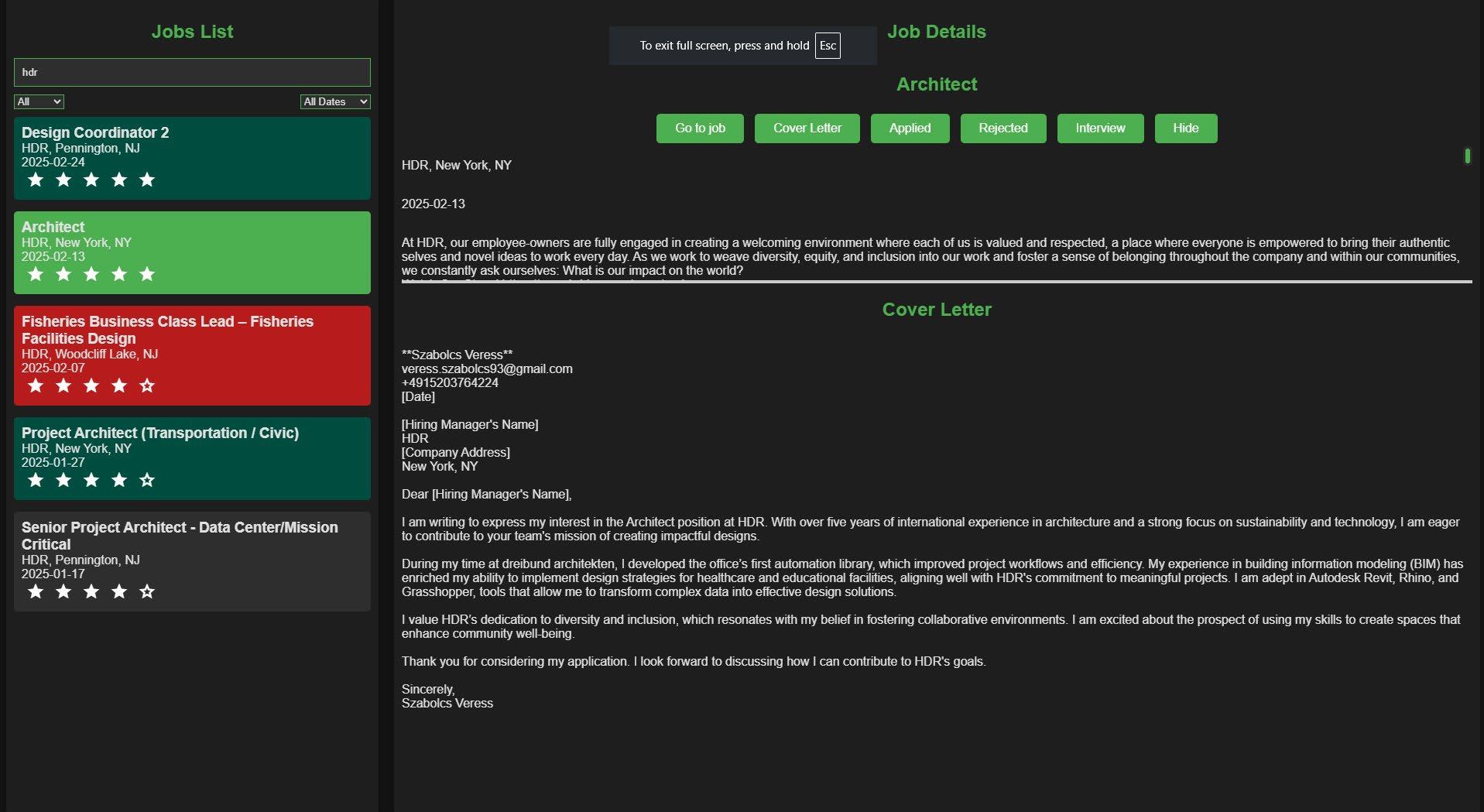Click the "[Date]" placeholder in the cover letter

[x=418, y=396]
